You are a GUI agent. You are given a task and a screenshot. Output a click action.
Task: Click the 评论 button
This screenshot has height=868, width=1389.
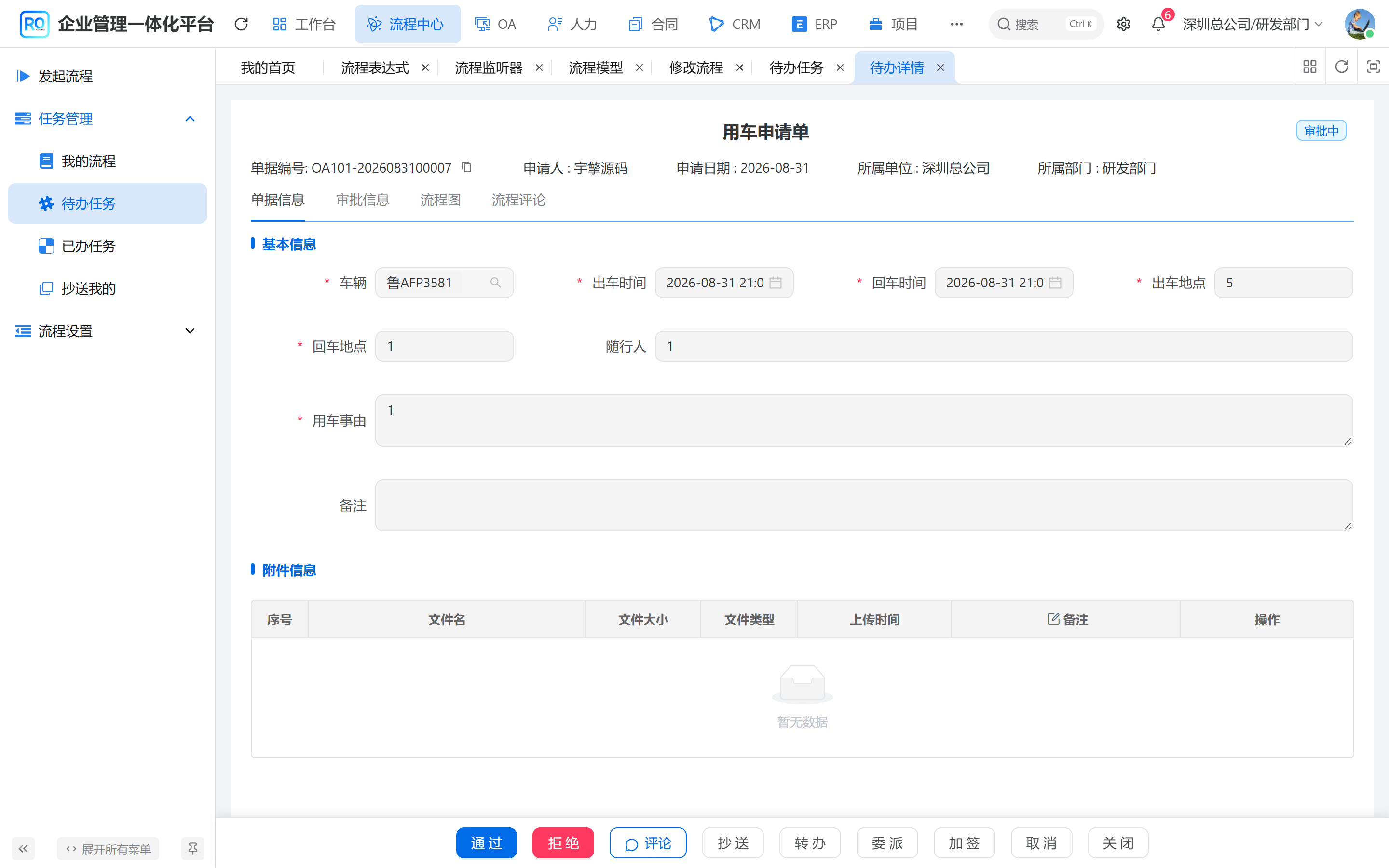pyautogui.click(x=648, y=843)
